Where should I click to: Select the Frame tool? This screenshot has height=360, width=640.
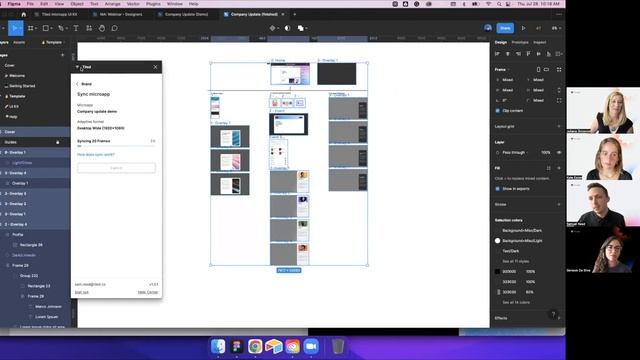tap(30, 28)
